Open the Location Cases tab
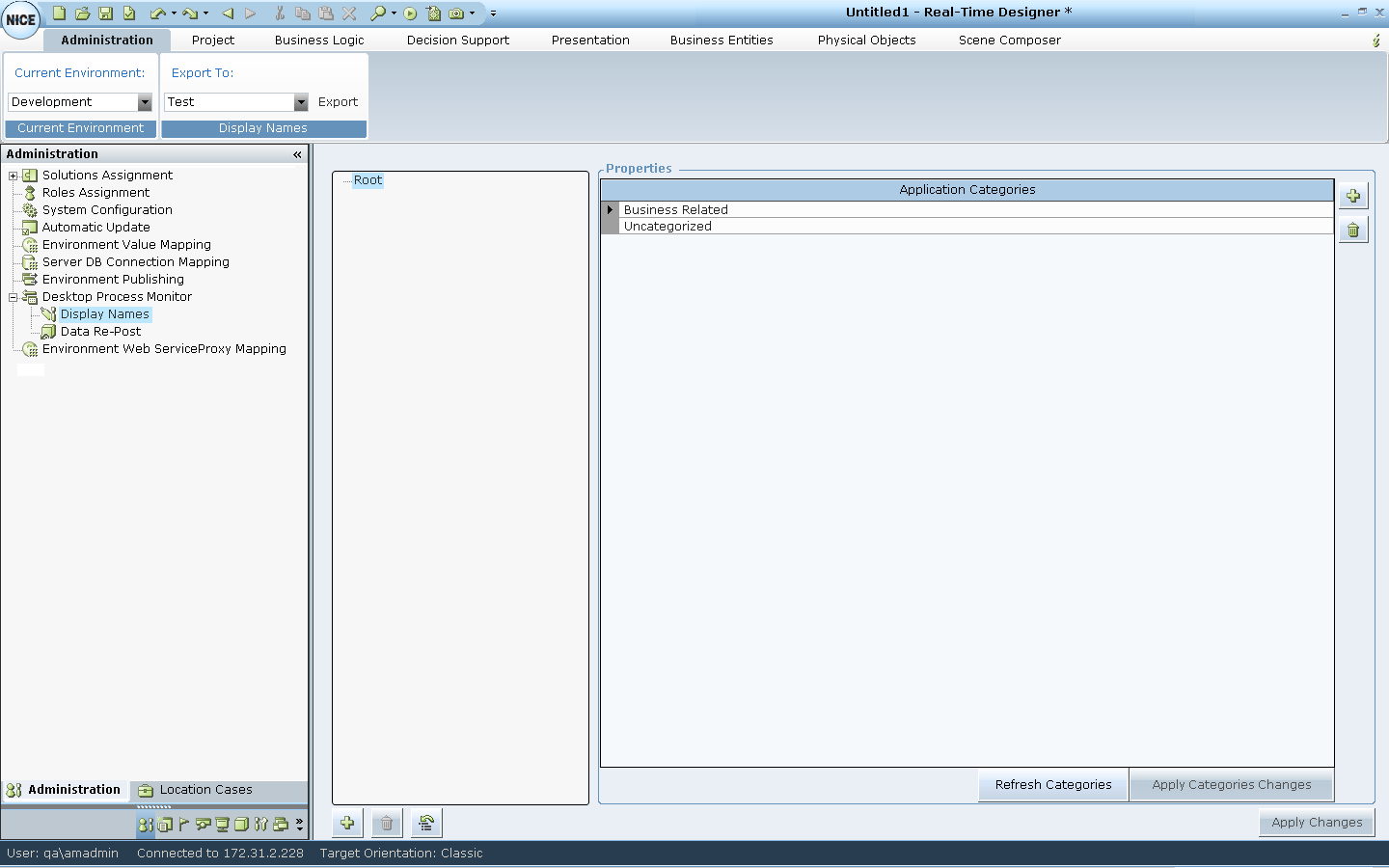The image size is (1389, 868). click(x=205, y=790)
